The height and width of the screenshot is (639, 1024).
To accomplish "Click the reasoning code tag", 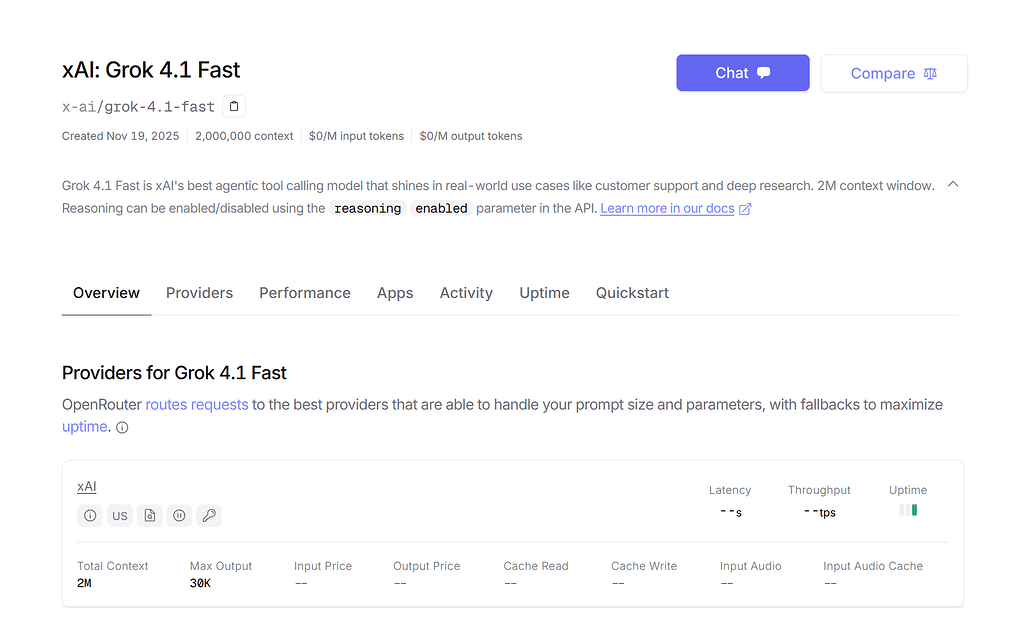I will tap(368, 208).
